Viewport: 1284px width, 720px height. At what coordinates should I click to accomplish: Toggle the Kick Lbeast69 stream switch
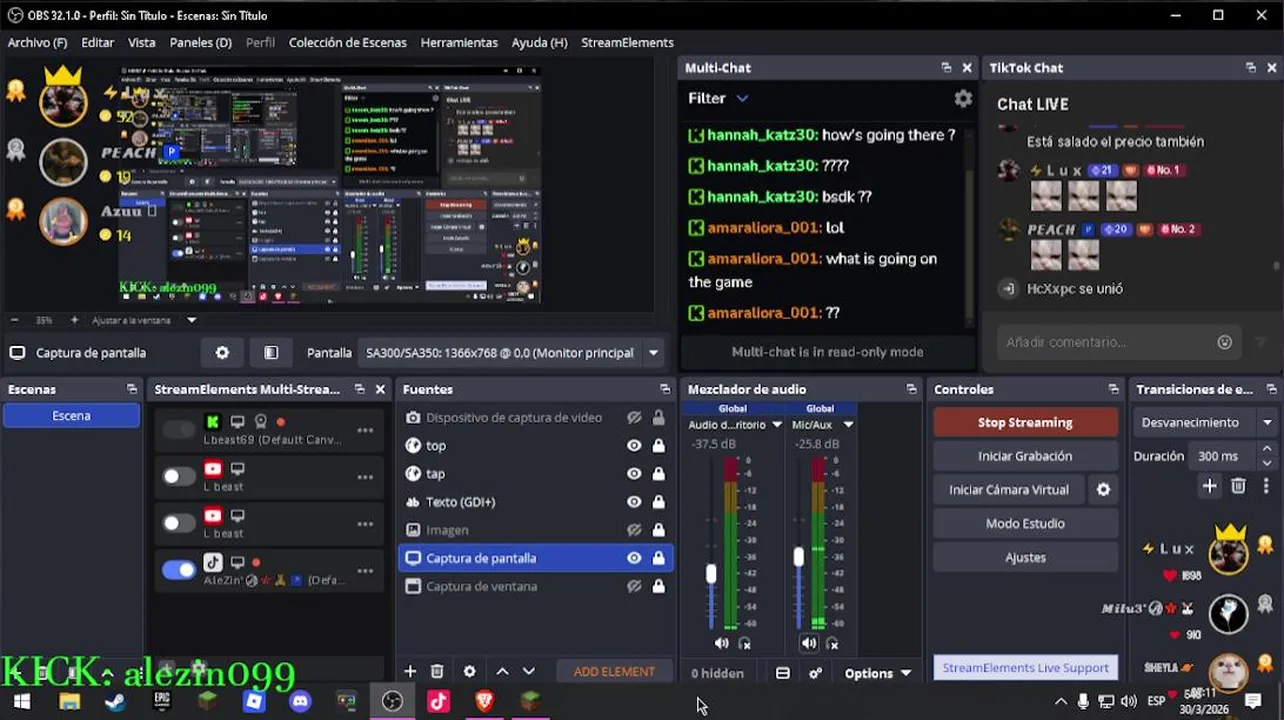pyautogui.click(x=179, y=430)
